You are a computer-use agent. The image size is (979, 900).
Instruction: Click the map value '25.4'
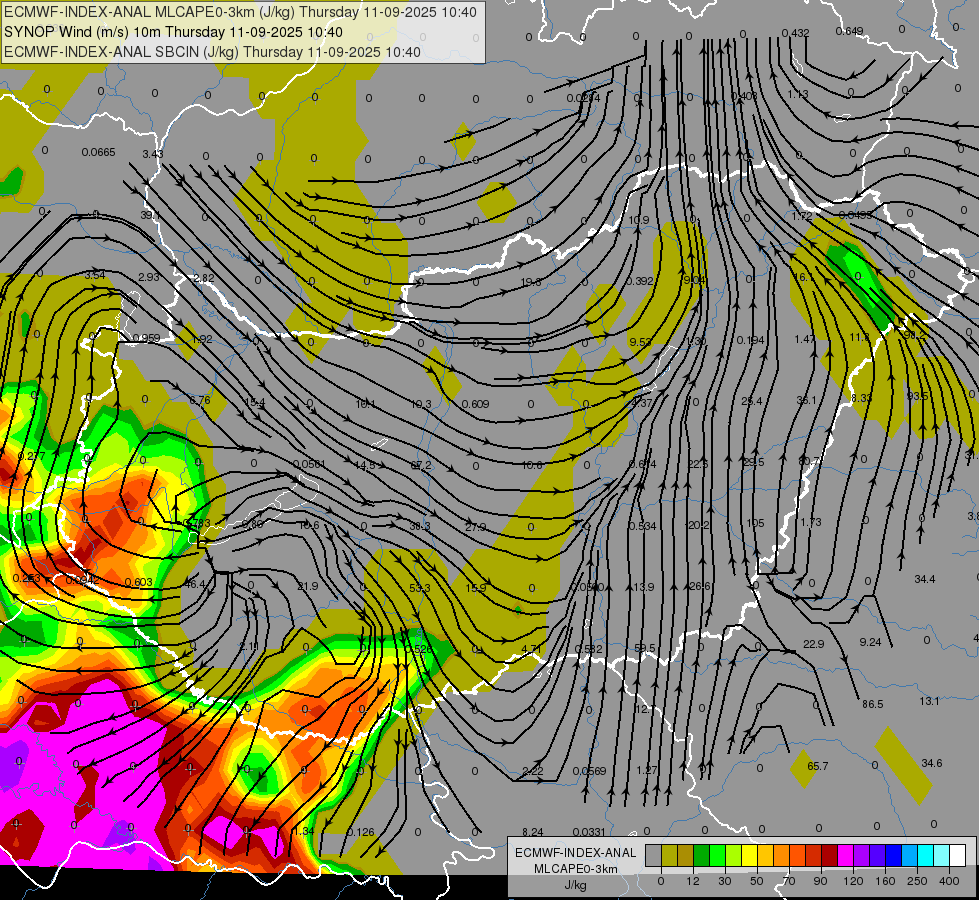pyautogui.click(x=752, y=402)
